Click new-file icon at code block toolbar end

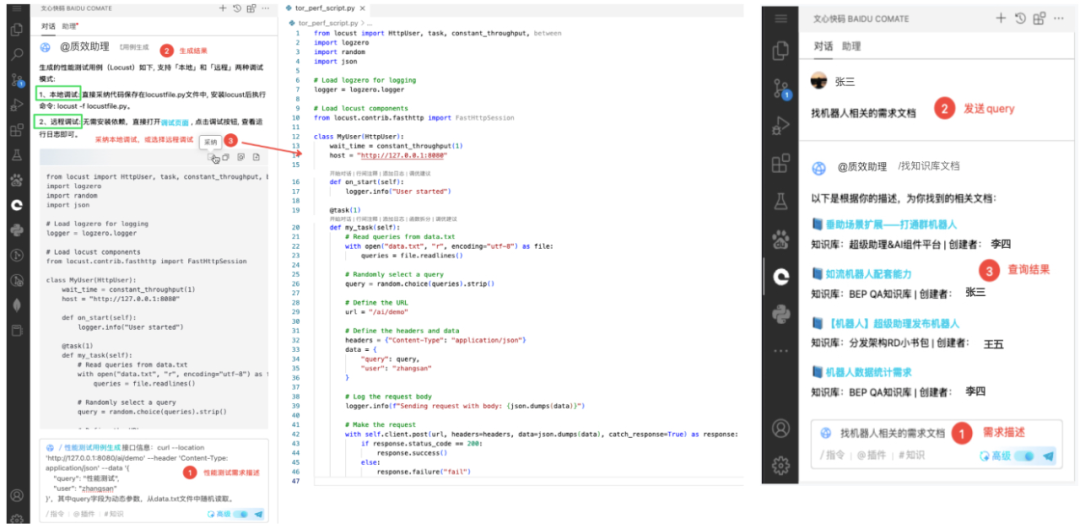(256, 157)
